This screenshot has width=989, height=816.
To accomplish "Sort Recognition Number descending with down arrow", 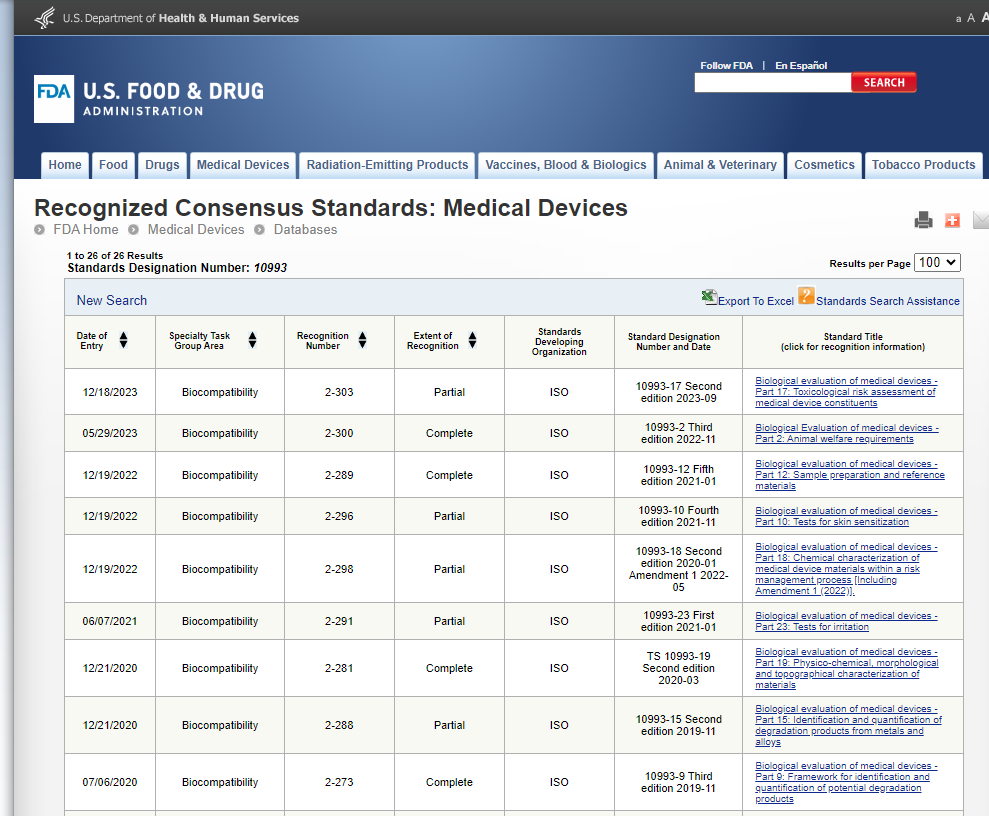I will [362, 344].
